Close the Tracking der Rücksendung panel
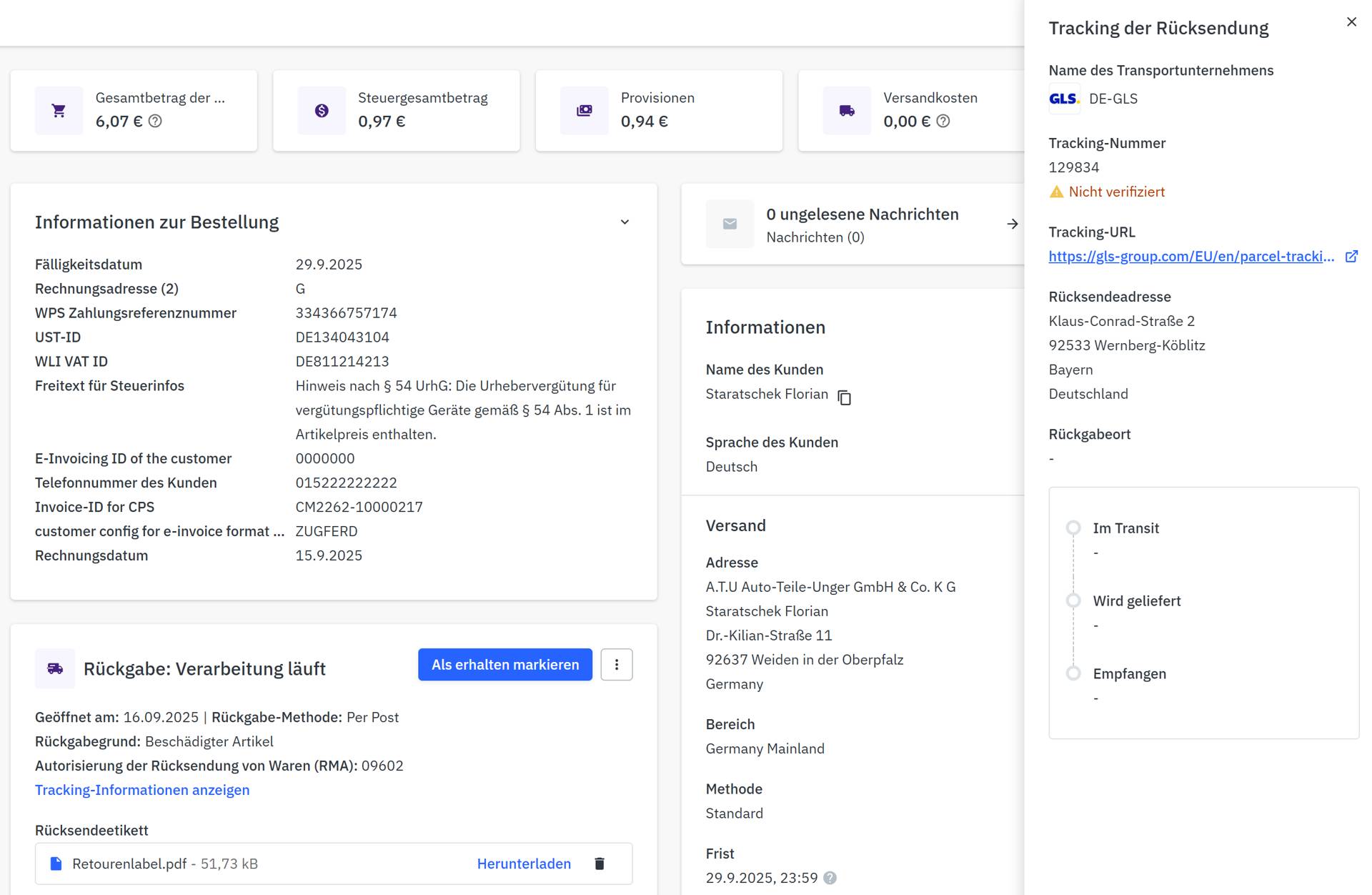Viewport: 1372px width, 895px height. [1351, 22]
